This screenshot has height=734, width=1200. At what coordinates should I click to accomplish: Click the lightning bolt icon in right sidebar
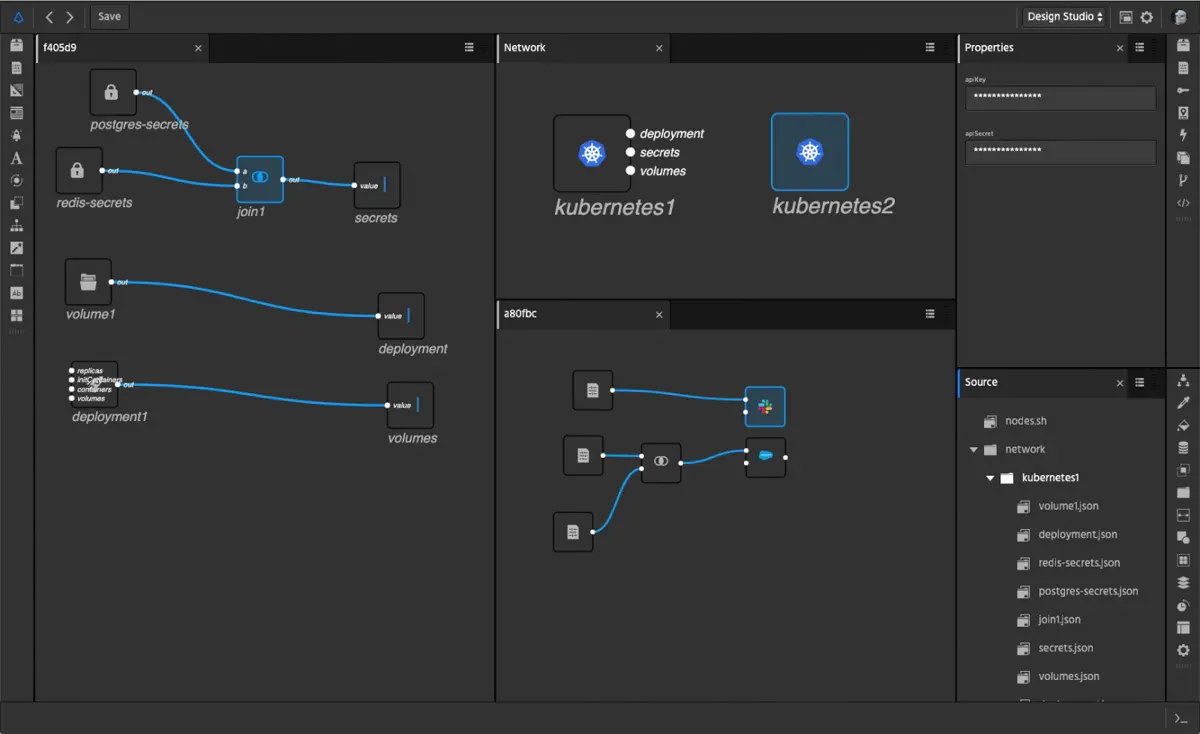(x=1183, y=135)
